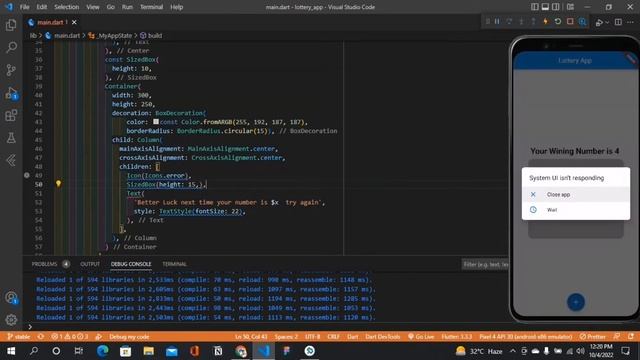This screenshot has width=640, height=360.
Task: Click the Pixel 4 emulator device in status bar
Action: [x=526, y=337]
